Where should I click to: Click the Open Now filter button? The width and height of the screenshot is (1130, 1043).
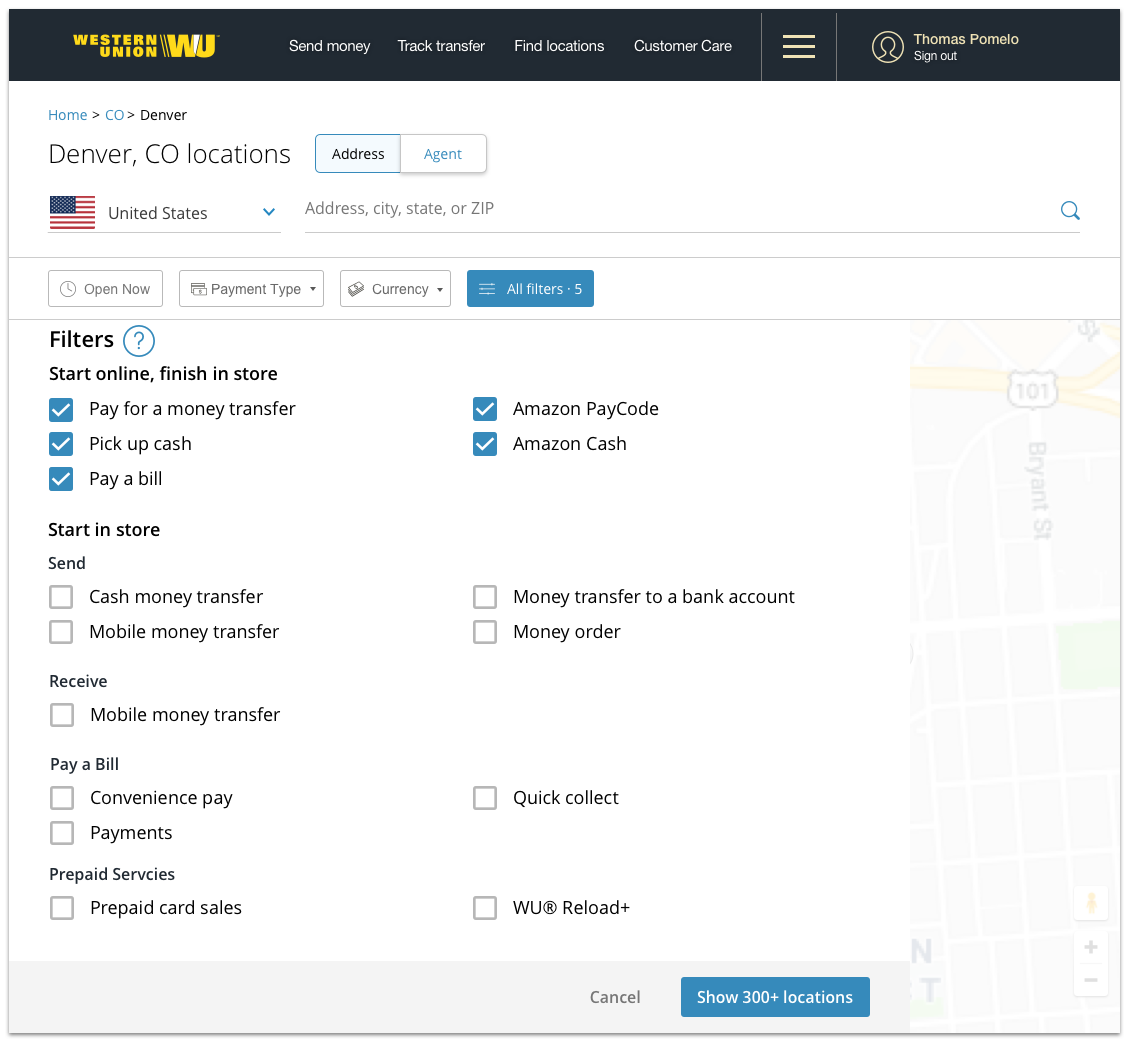point(105,289)
